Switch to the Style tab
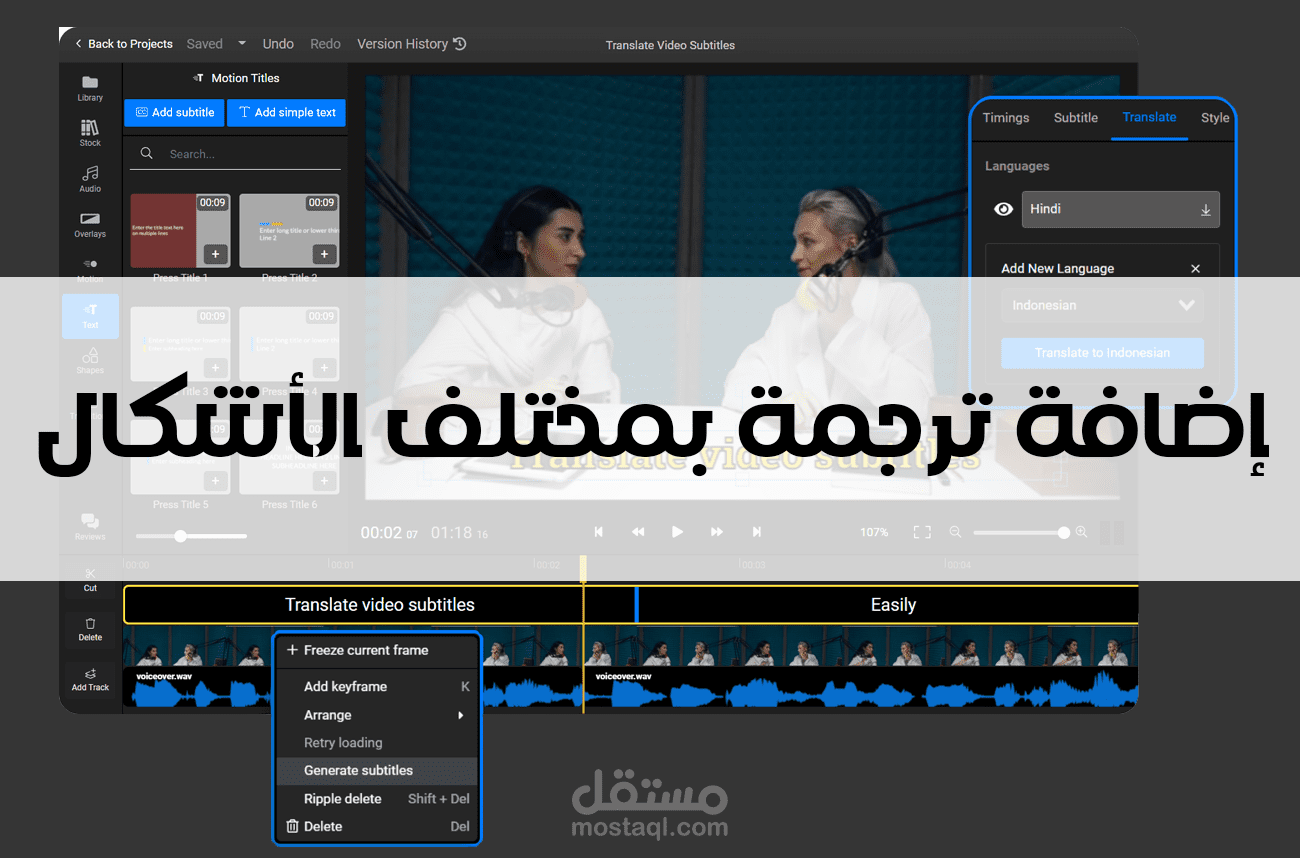This screenshot has height=858, width=1300. tap(1215, 118)
